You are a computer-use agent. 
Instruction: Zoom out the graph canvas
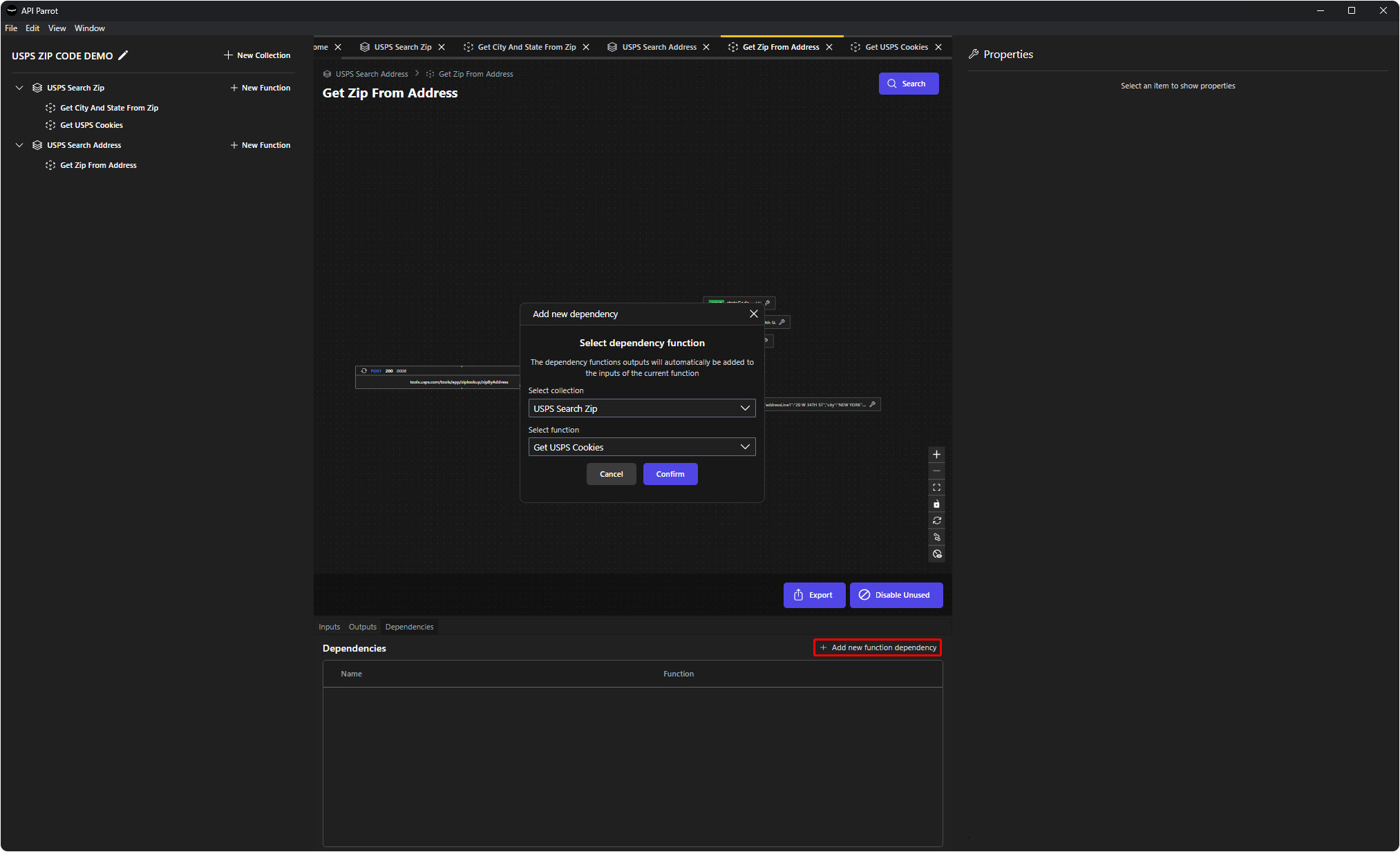pyautogui.click(x=936, y=471)
